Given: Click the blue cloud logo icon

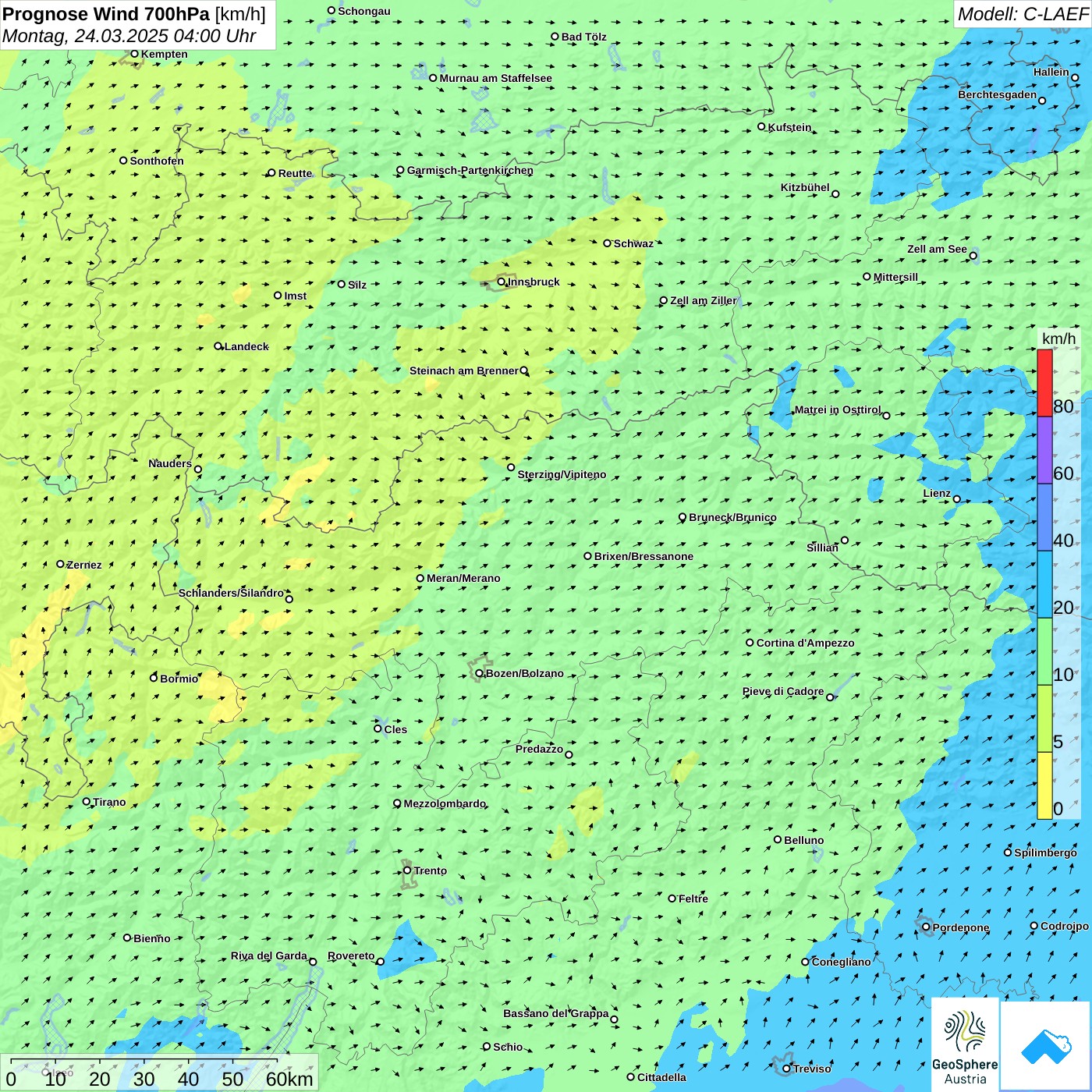Looking at the screenshot, I should tap(1046, 1046).
